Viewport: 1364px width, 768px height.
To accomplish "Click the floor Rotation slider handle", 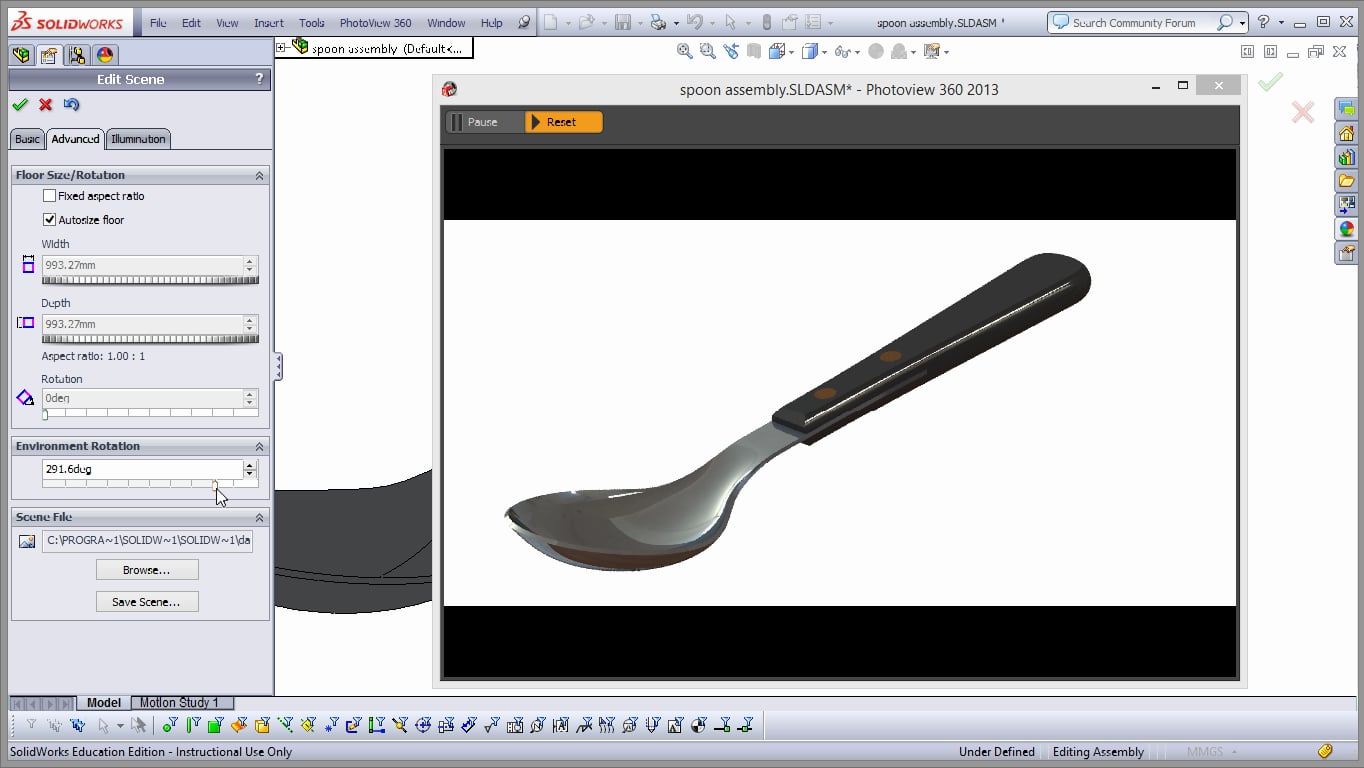I will tap(45, 414).
